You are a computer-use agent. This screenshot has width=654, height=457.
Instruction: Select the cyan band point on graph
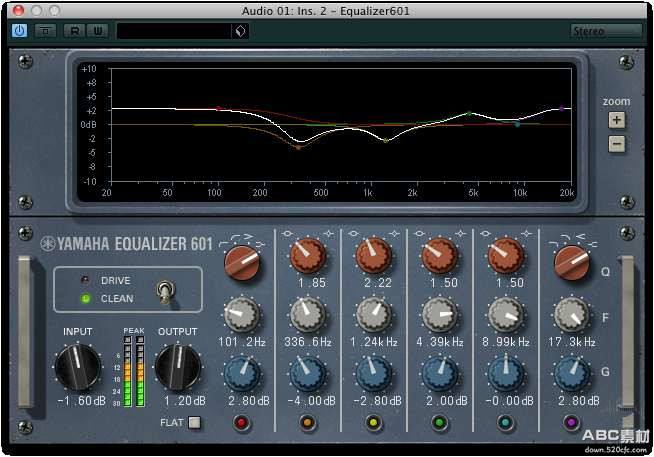(518, 124)
